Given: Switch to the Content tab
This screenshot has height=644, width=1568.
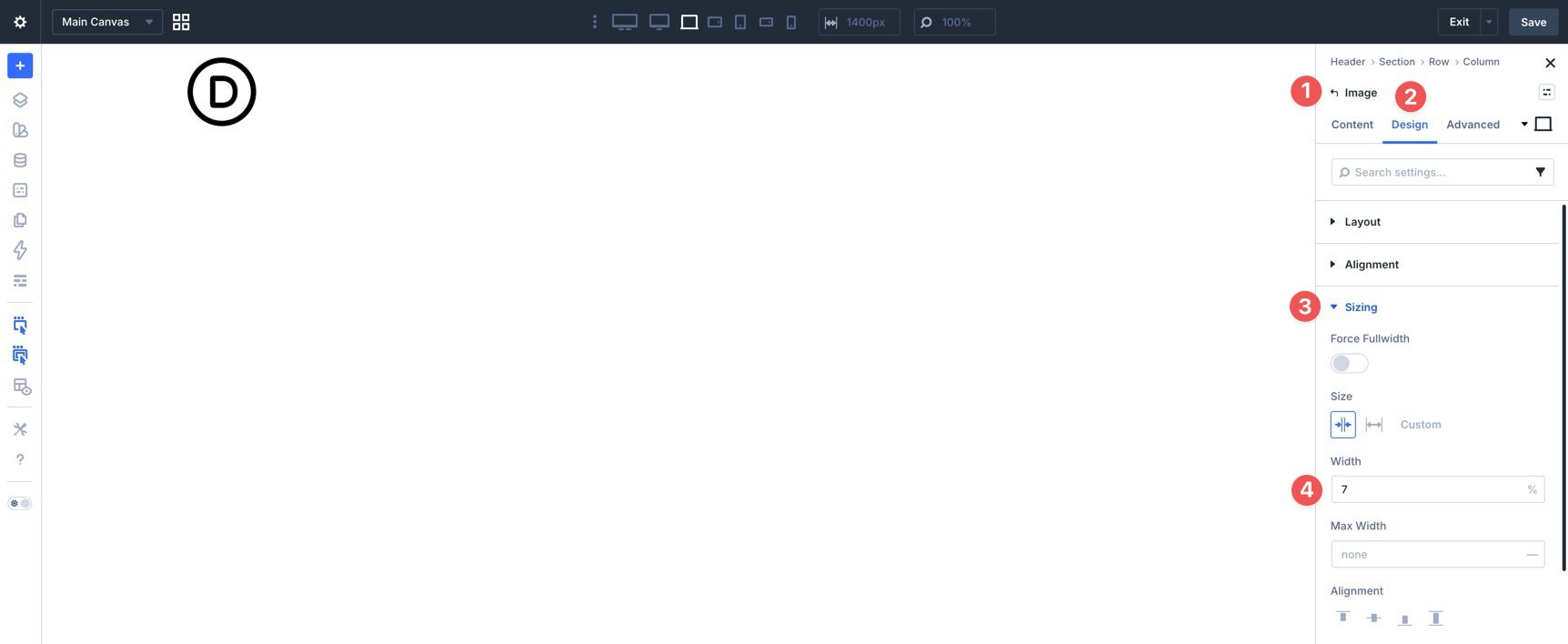Looking at the screenshot, I should pyautogui.click(x=1352, y=125).
